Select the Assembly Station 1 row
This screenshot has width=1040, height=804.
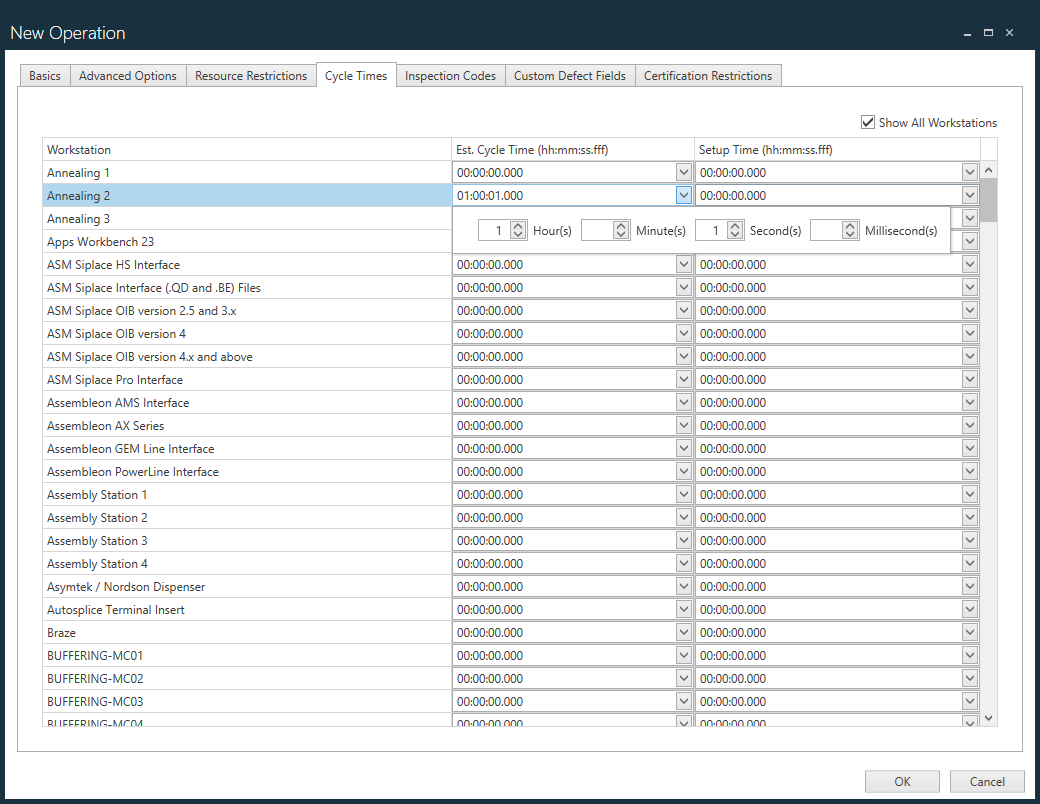point(200,494)
